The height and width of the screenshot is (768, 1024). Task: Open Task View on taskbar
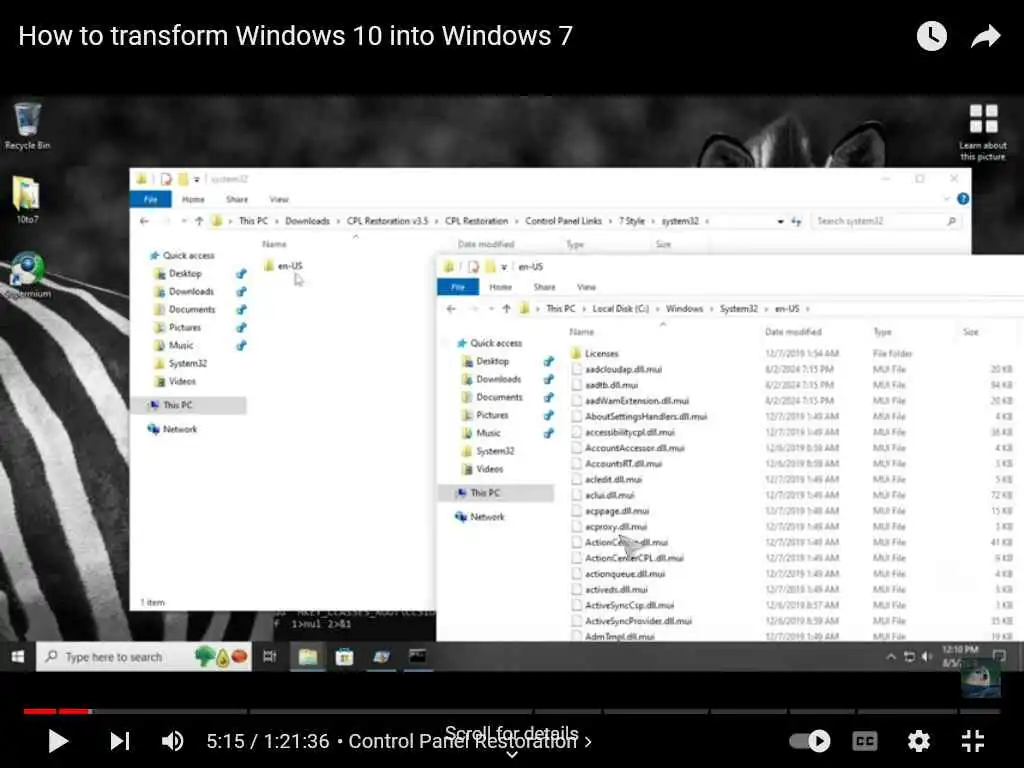pyautogui.click(x=269, y=656)
